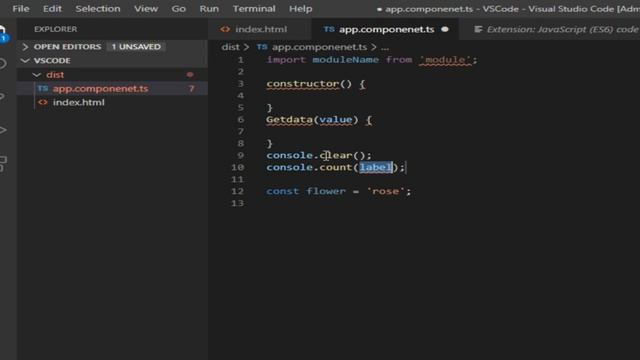
Task: Click the import keyword on line 1
Action: 286,60
